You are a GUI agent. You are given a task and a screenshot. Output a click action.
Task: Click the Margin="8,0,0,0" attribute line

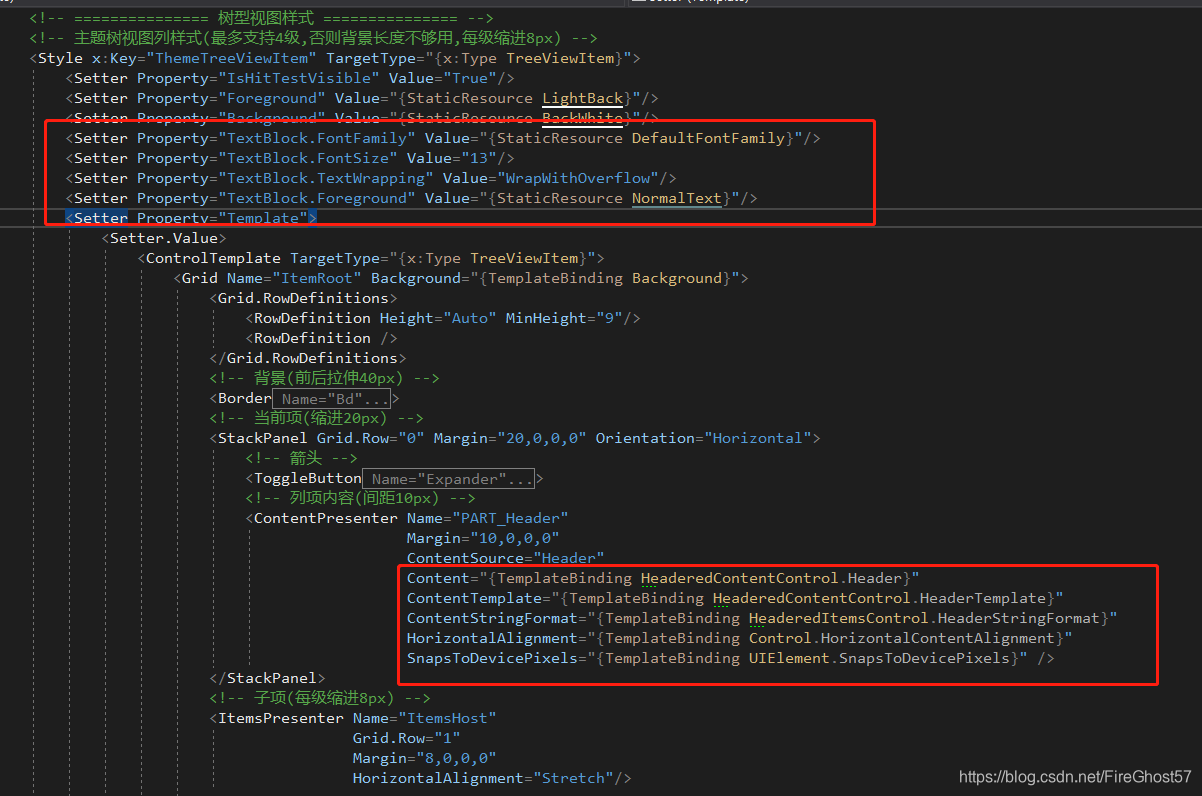pyautogui.click(x=424, y=758)
